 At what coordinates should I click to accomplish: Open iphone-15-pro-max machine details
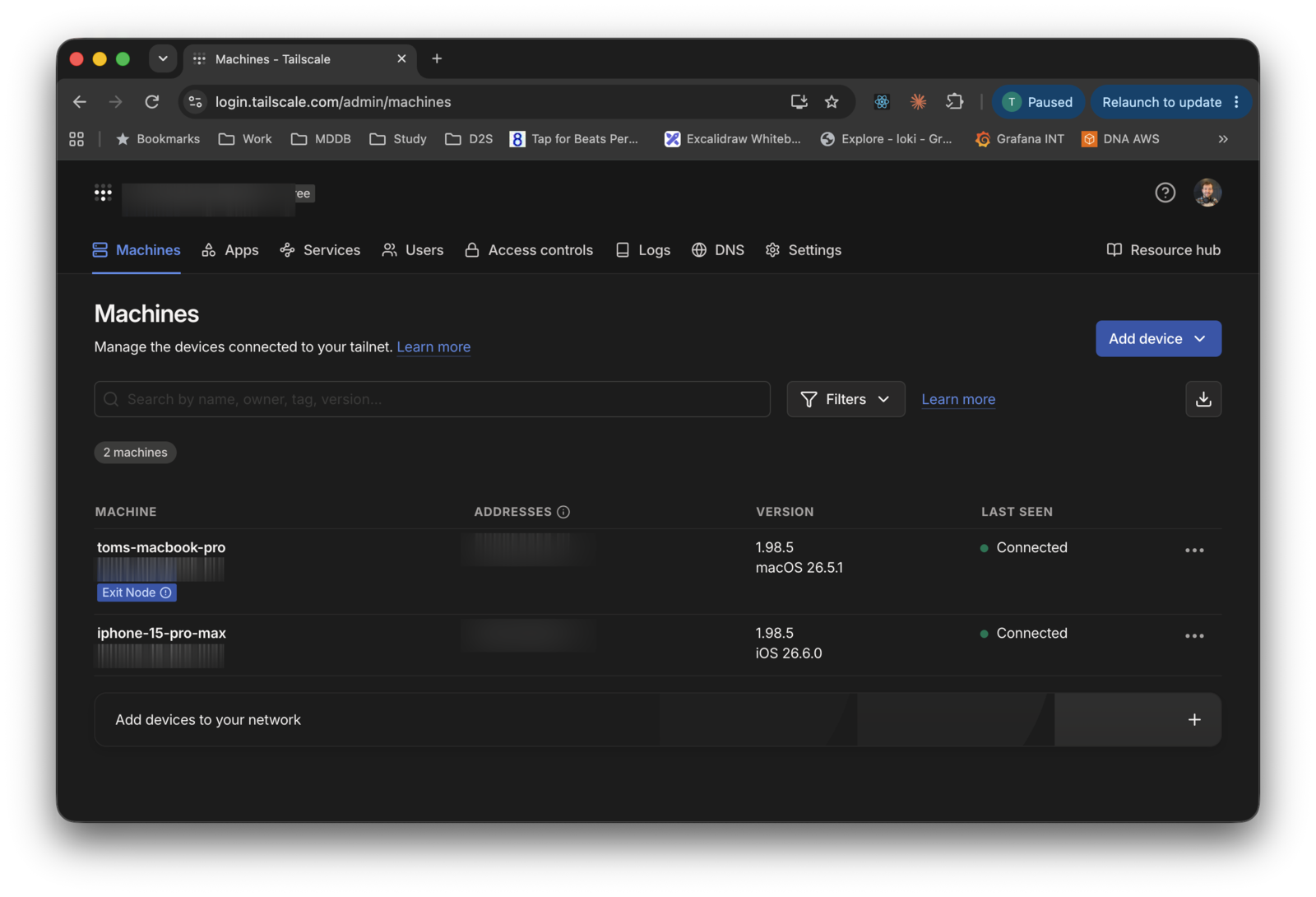tap(161, 633)
